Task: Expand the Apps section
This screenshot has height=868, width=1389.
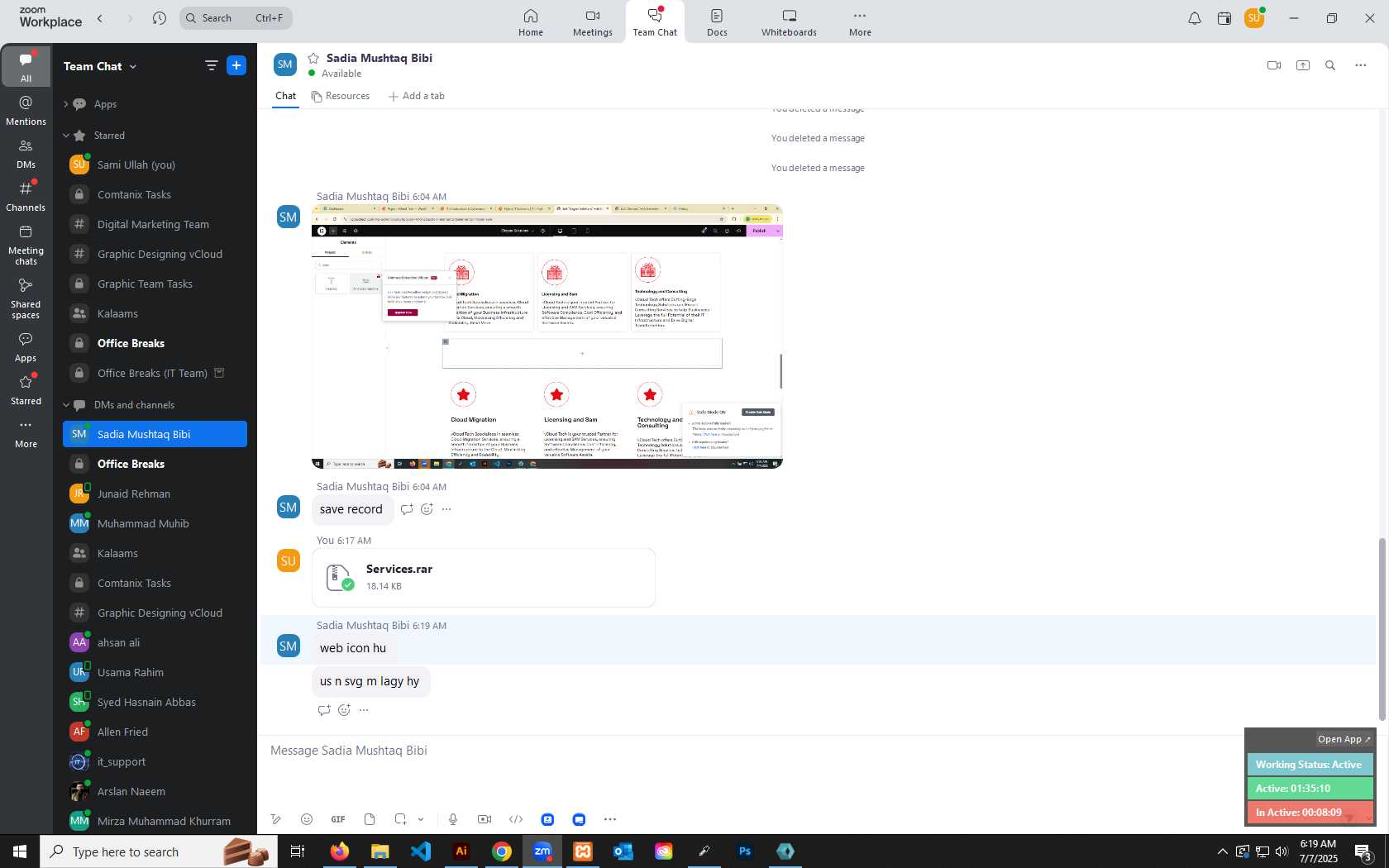Action: [x=65, y=104]
